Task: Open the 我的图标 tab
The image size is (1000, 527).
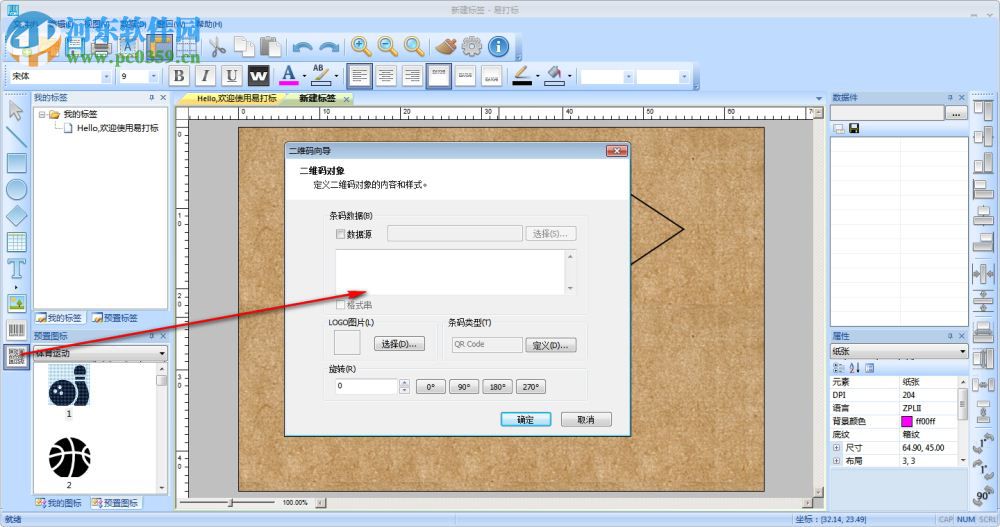Action: (x=59, y=503)
